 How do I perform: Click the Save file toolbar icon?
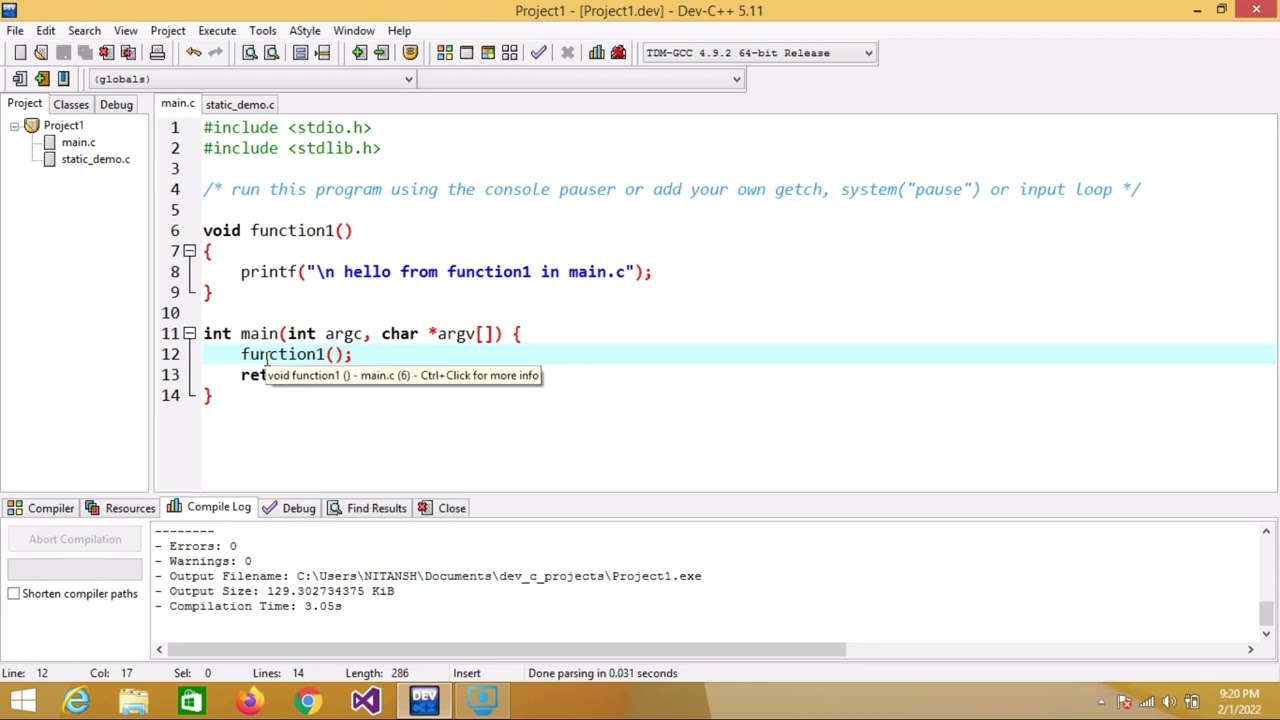click(x=63, y=52)
